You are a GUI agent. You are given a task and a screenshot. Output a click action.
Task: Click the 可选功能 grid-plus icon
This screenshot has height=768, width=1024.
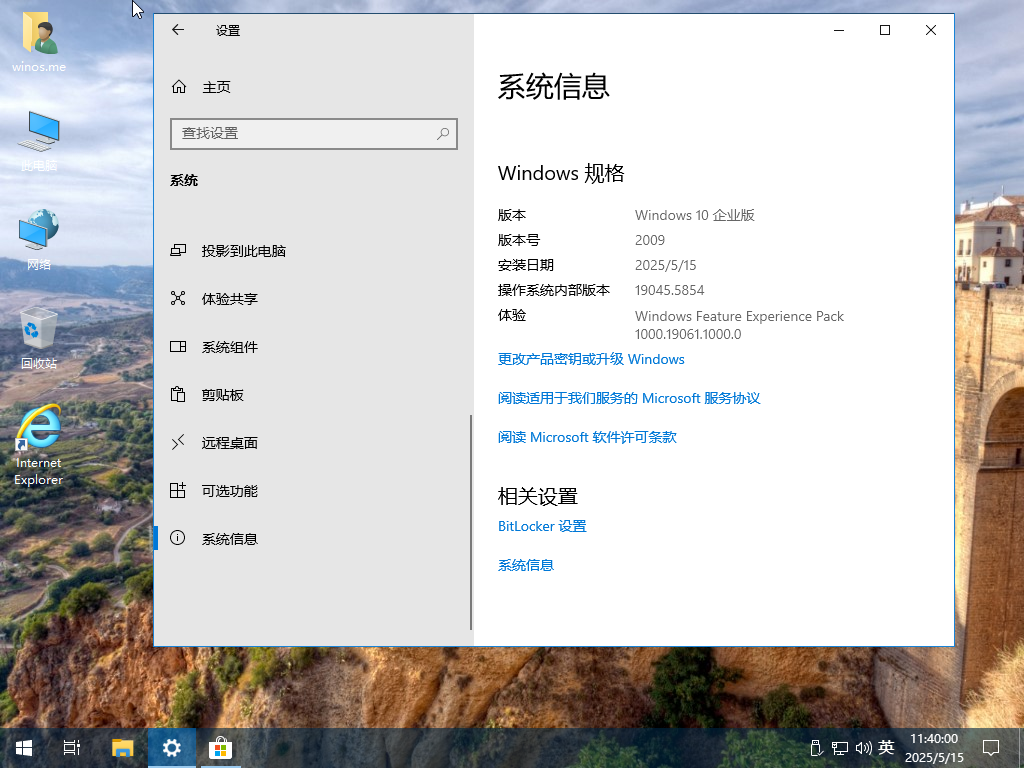click(178, 490)
